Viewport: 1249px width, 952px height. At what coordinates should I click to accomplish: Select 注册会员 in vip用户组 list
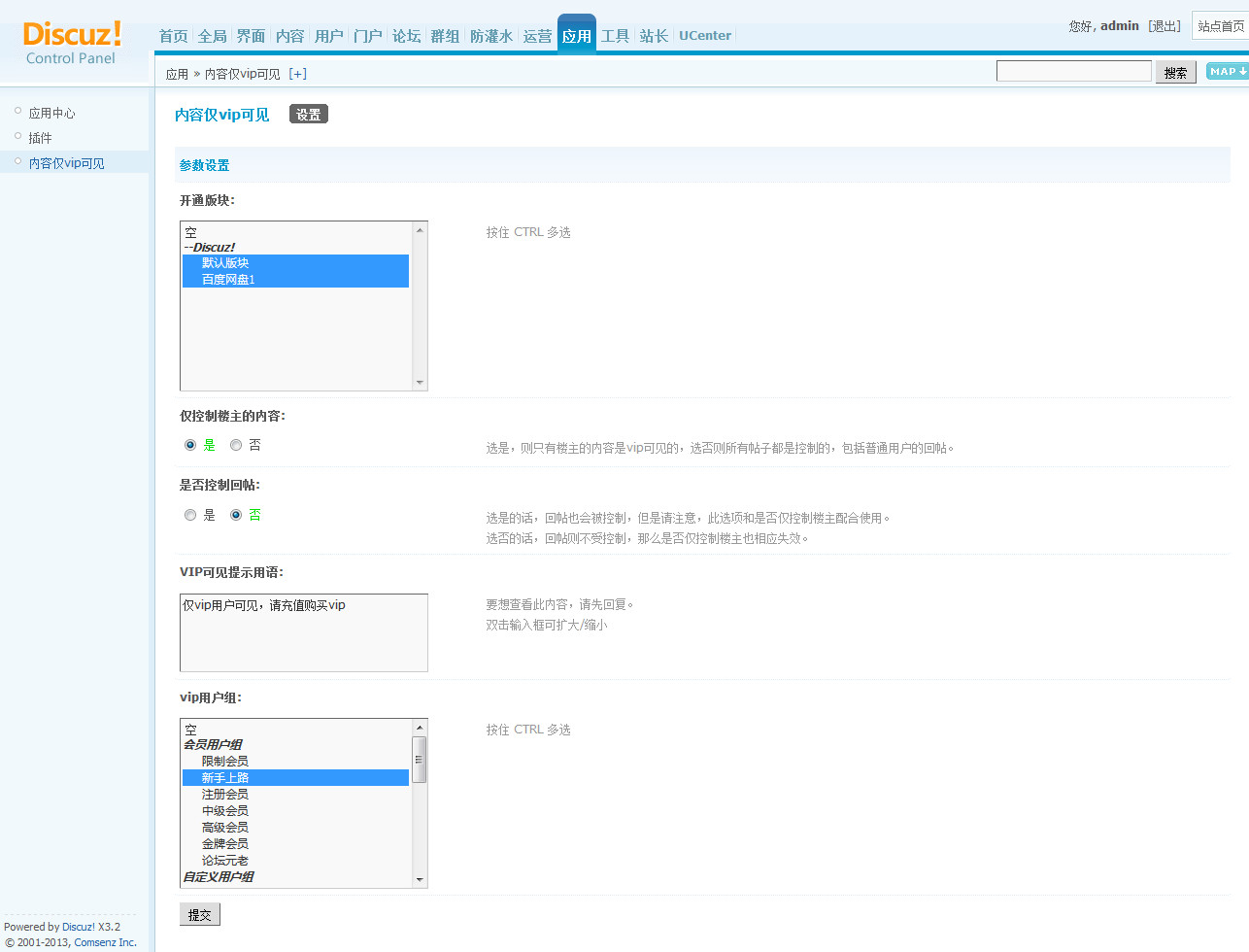tap(295, 795)
